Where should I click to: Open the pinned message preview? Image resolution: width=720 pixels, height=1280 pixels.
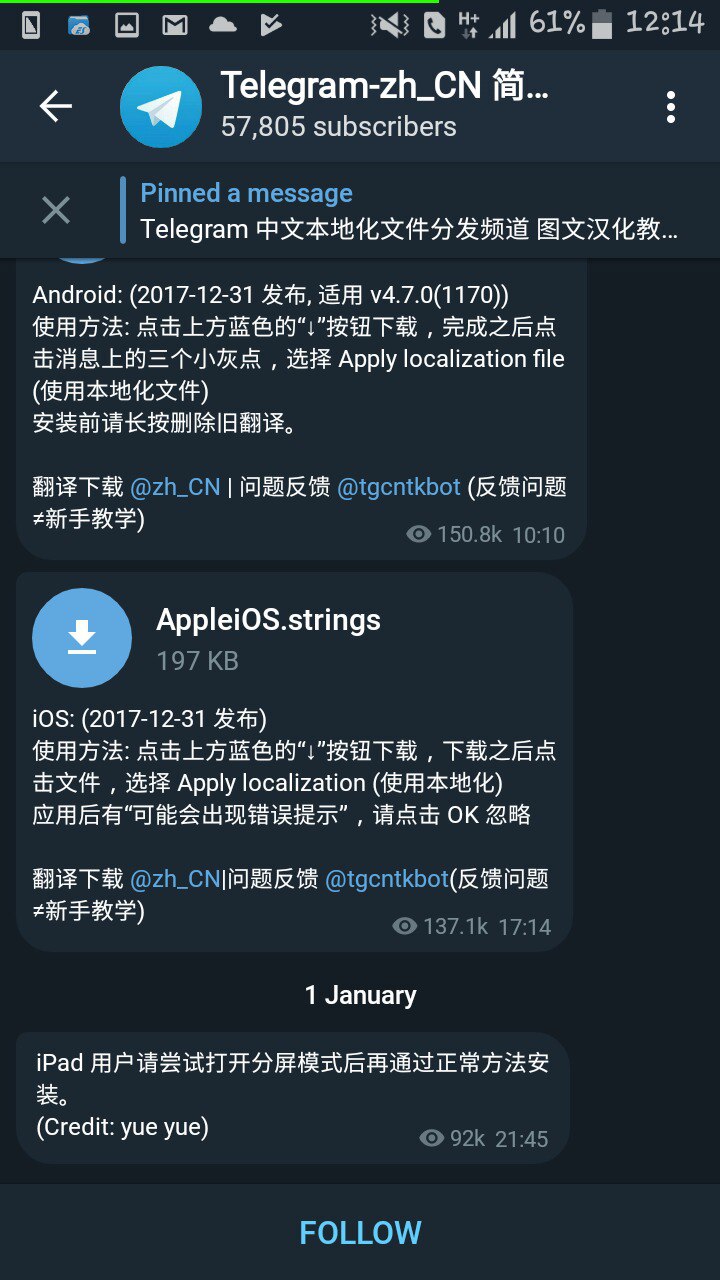[x=410, y=211]
